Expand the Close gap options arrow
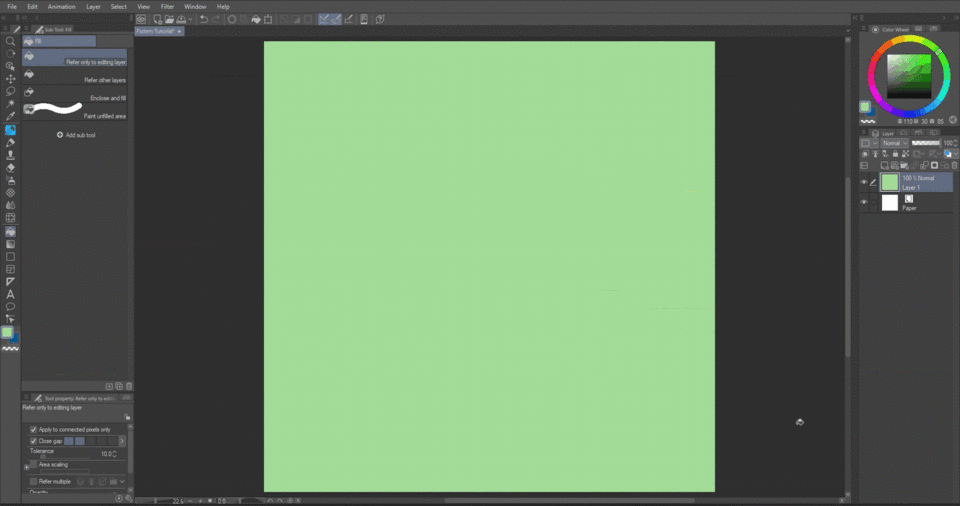This screenshot has height=506, width=960. (122, 441)
